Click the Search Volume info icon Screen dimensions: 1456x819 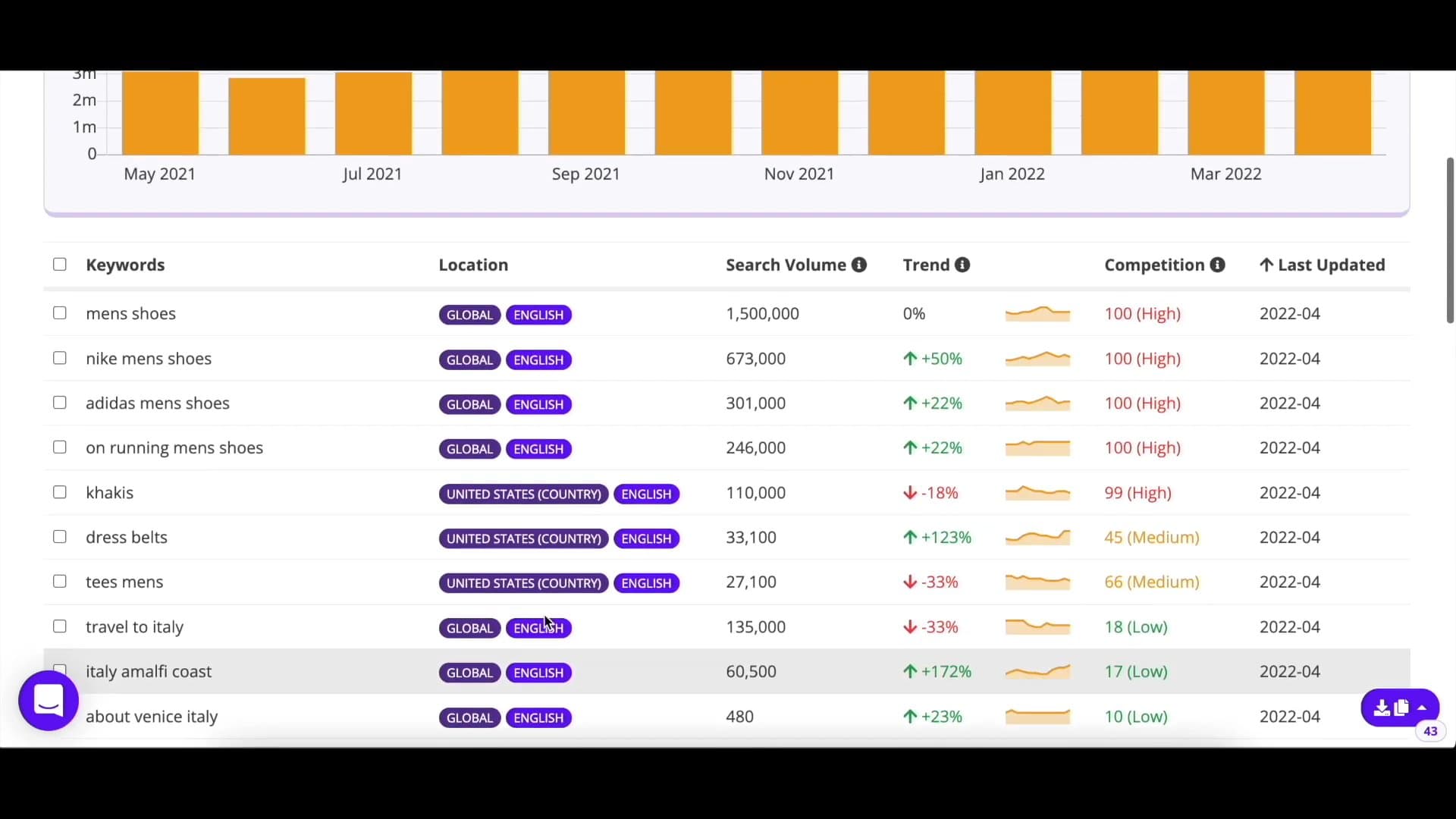coord(858,265)
